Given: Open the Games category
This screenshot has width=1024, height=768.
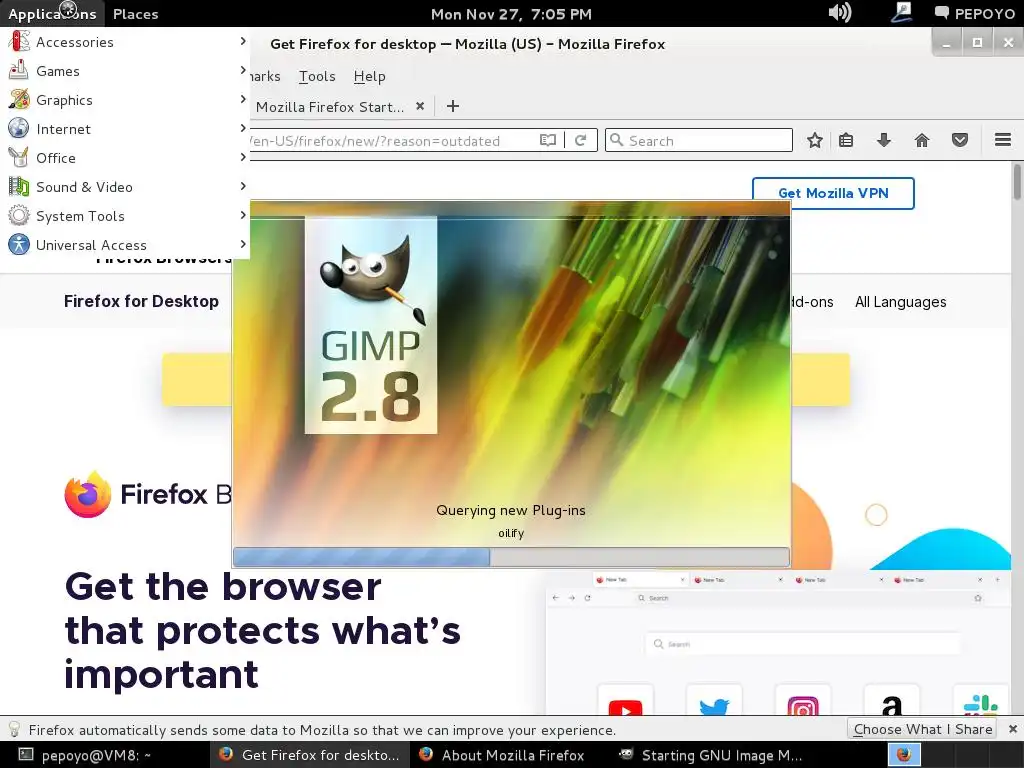Looking at the screenshot, I should click(x=125, y=71).
